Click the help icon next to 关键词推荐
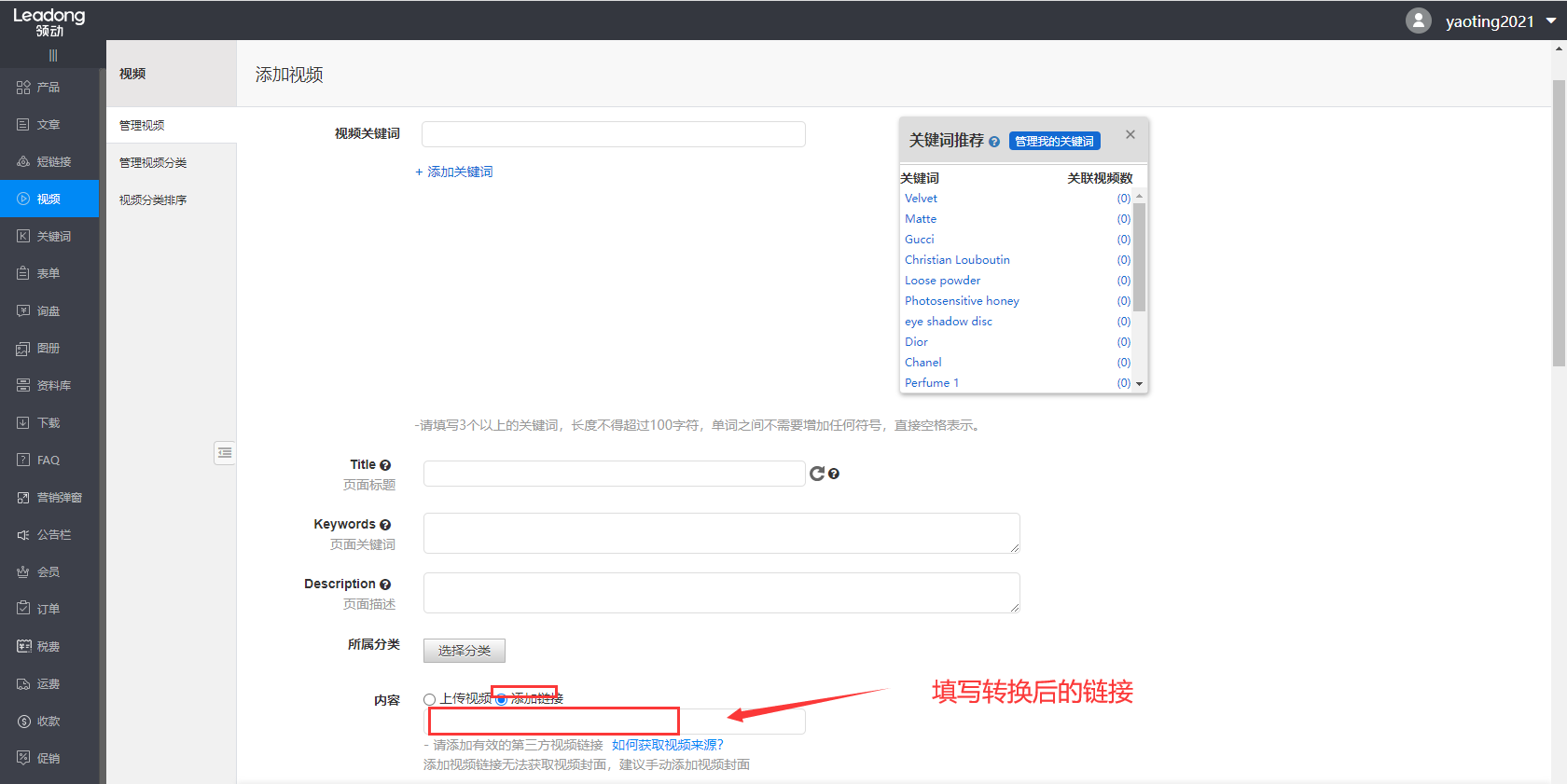 (x=994, y=142)
